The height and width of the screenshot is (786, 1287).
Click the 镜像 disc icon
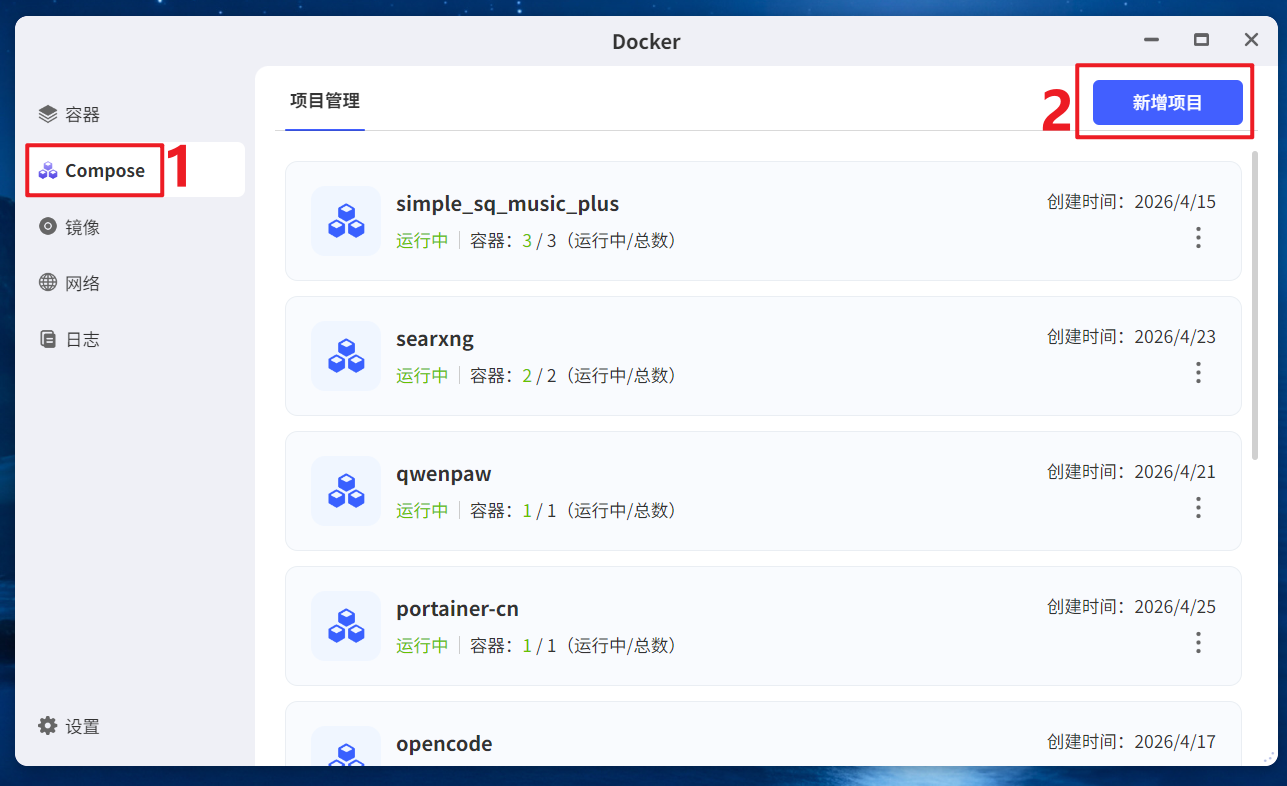pyautogui.click(x=48, y=227)
